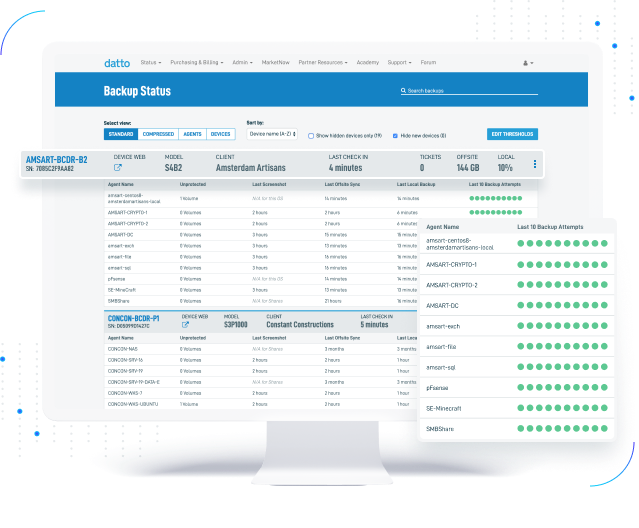The height and width of the screenshot is (528, 639).
Task: Click AMSART-DC in backup attempts popup
Action: [442, 306]
